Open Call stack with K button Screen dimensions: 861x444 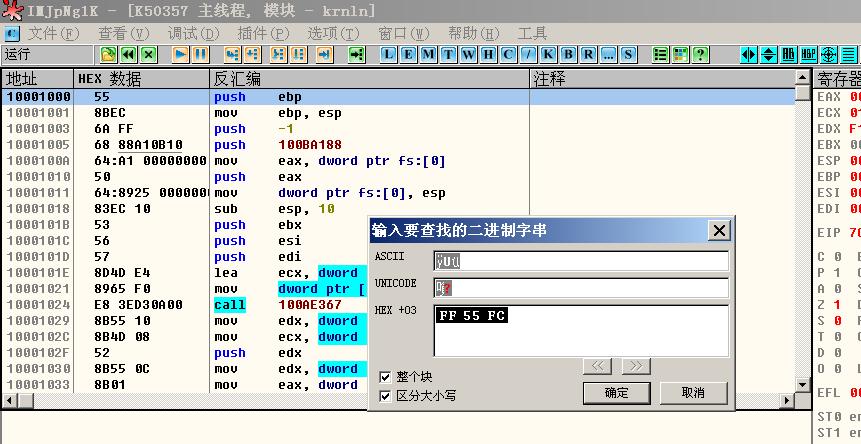[x=548, y=54]
